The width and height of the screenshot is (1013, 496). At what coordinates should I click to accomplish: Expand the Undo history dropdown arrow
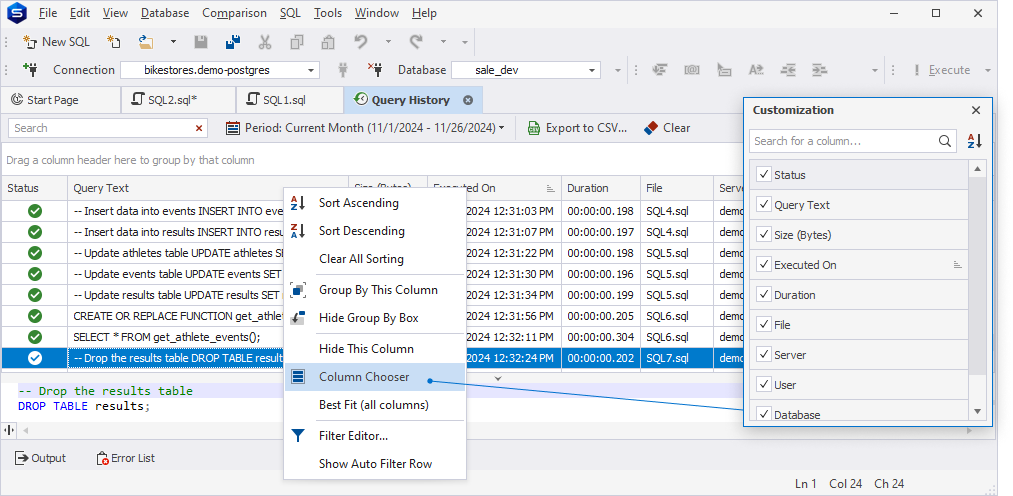pos(388,42)
